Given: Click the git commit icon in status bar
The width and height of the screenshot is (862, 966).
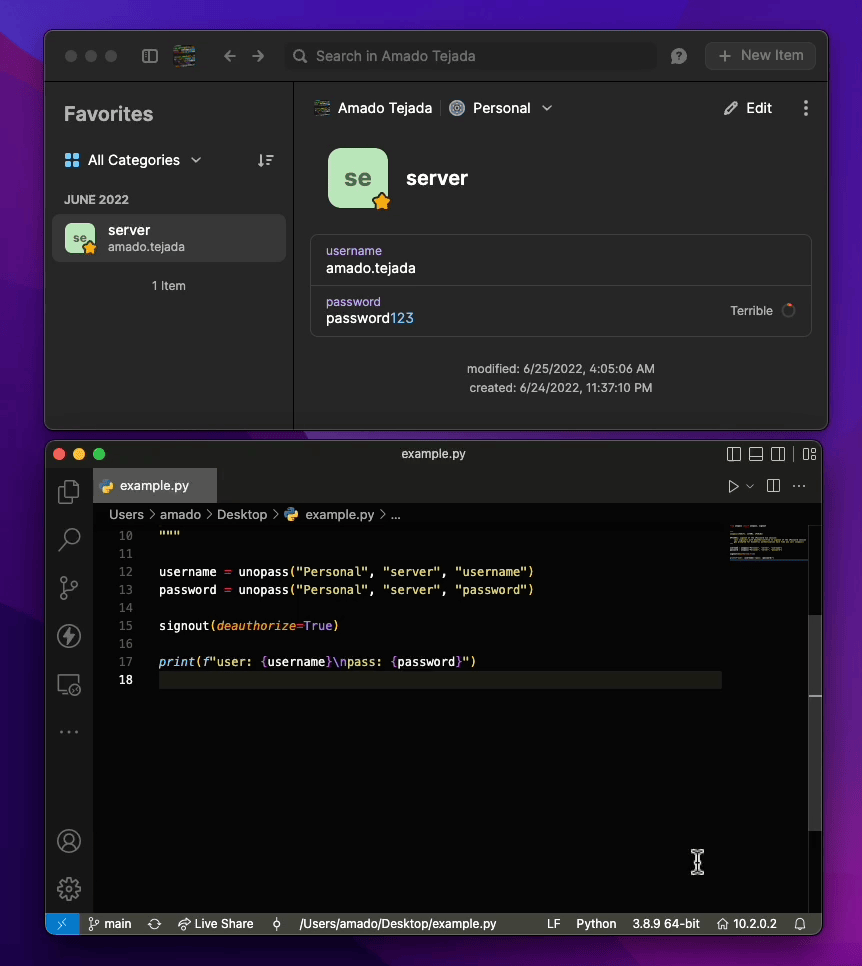Looking at the screenshot, I should [277, 923].
